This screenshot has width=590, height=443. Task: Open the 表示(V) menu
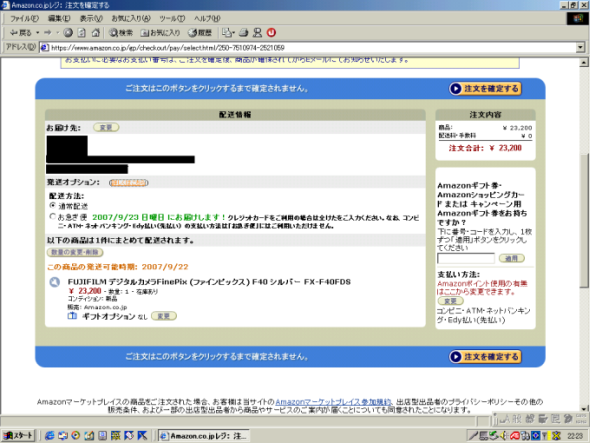(x=91, y=18)
